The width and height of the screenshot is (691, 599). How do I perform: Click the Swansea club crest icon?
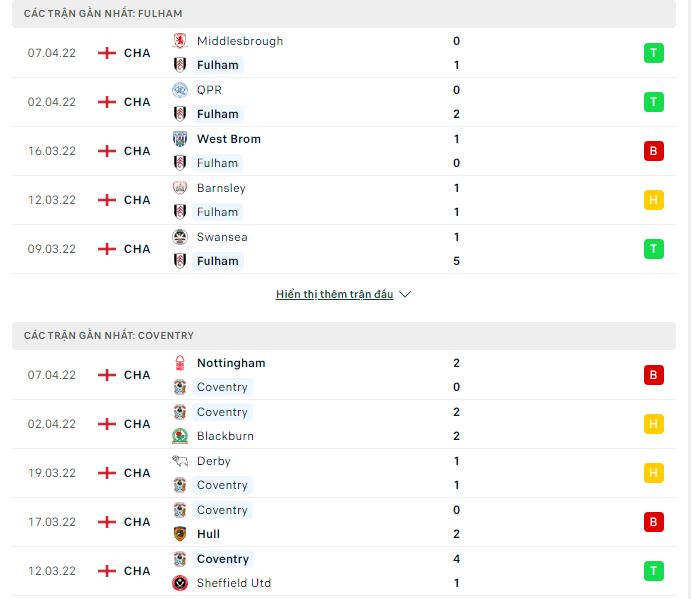point(180,237)
